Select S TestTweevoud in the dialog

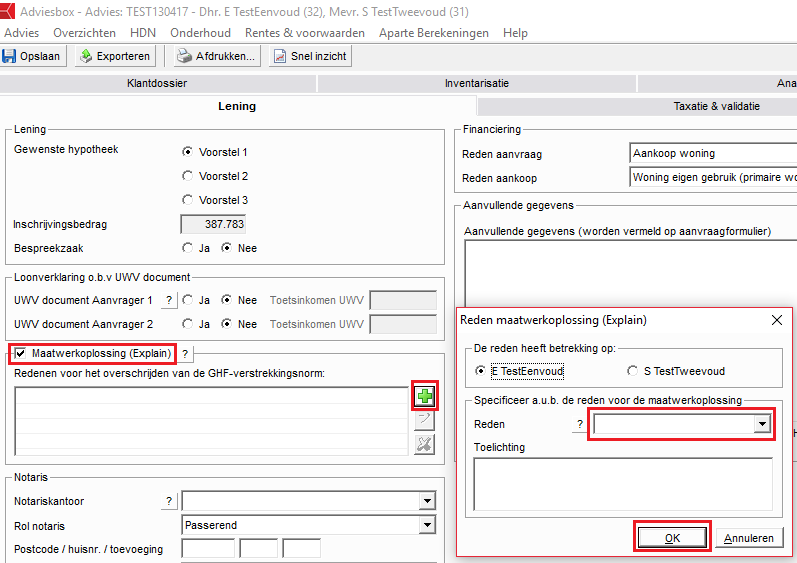click(x=632, y=371)
